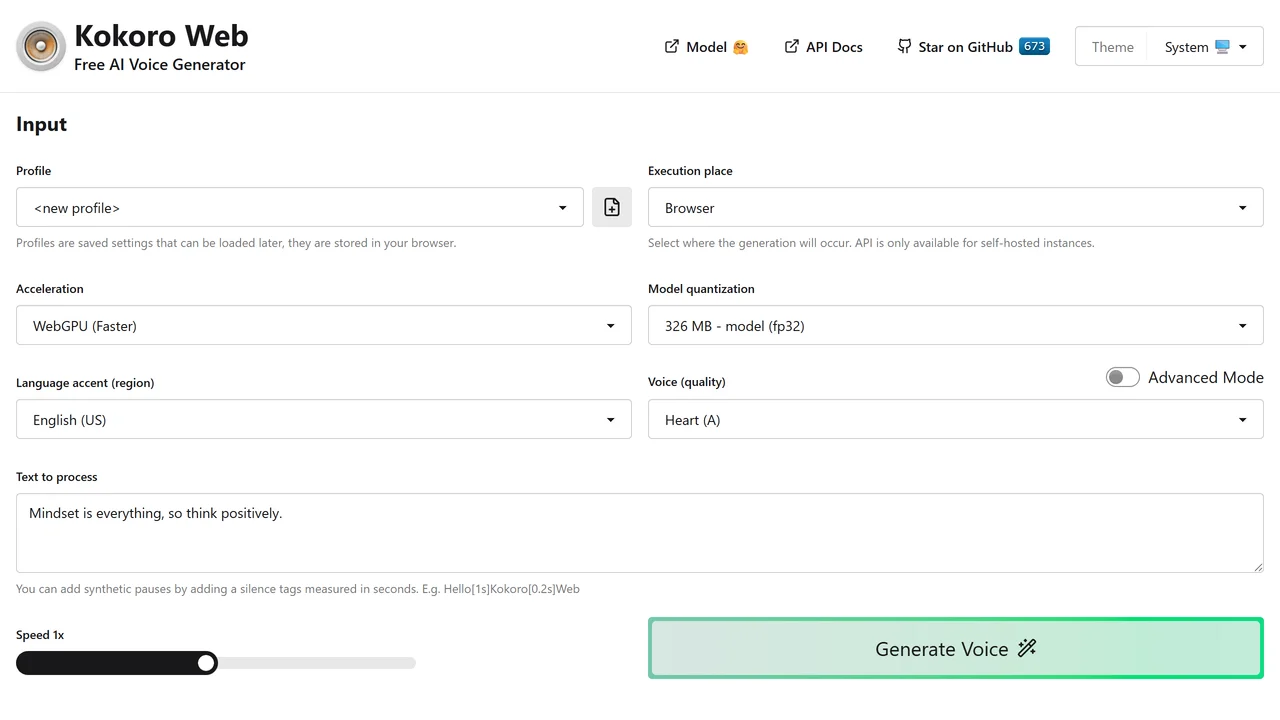This screenshot has height=720, width=1280.
Task: Expand the Acceleration WebGPU dropdown
Action: click(324, 325)
